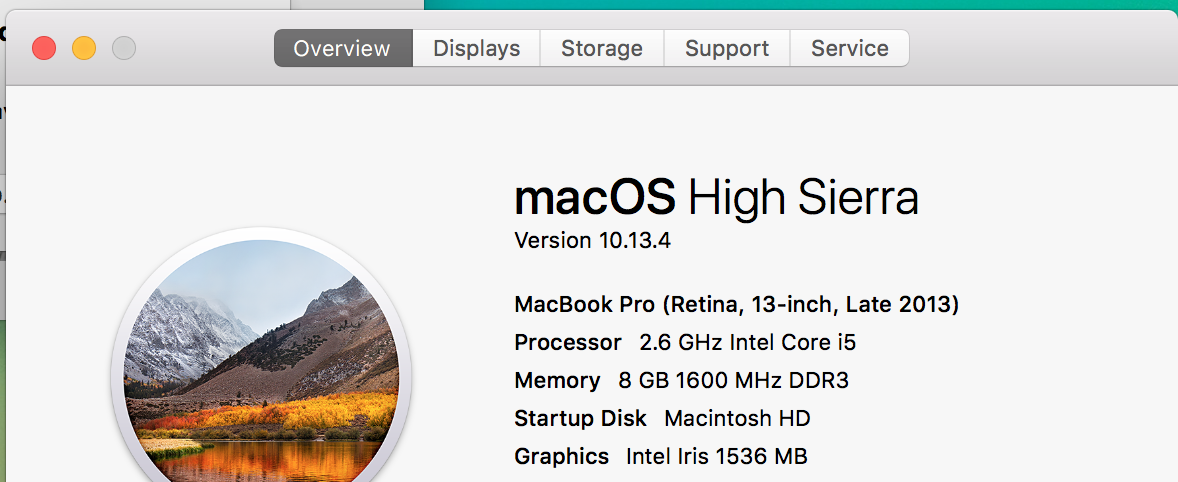Click the Startup Disk label
This screenshot has height=482, width=1178.
[x=580, y=418]
